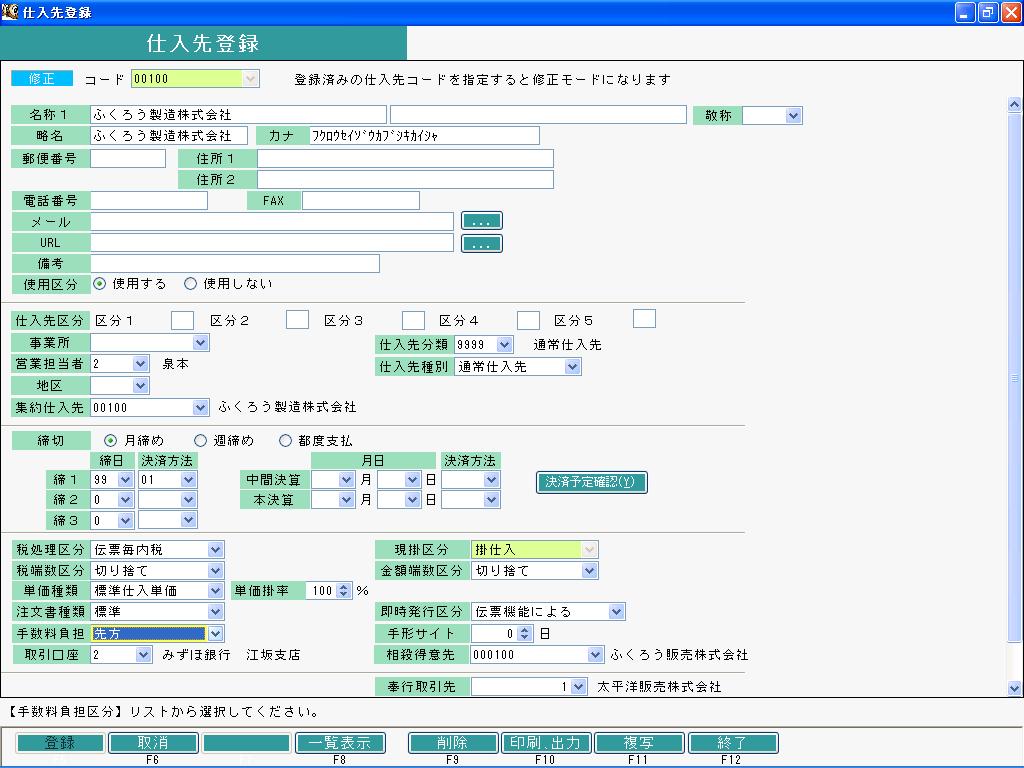Choose the 月締め closing option
This screenshot has height=768, width=1024.
tap(110, 440)
